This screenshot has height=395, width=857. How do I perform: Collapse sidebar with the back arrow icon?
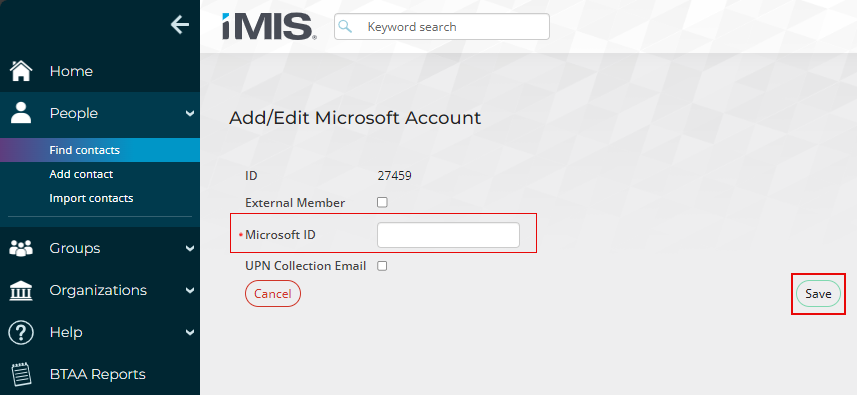[180, 25]
